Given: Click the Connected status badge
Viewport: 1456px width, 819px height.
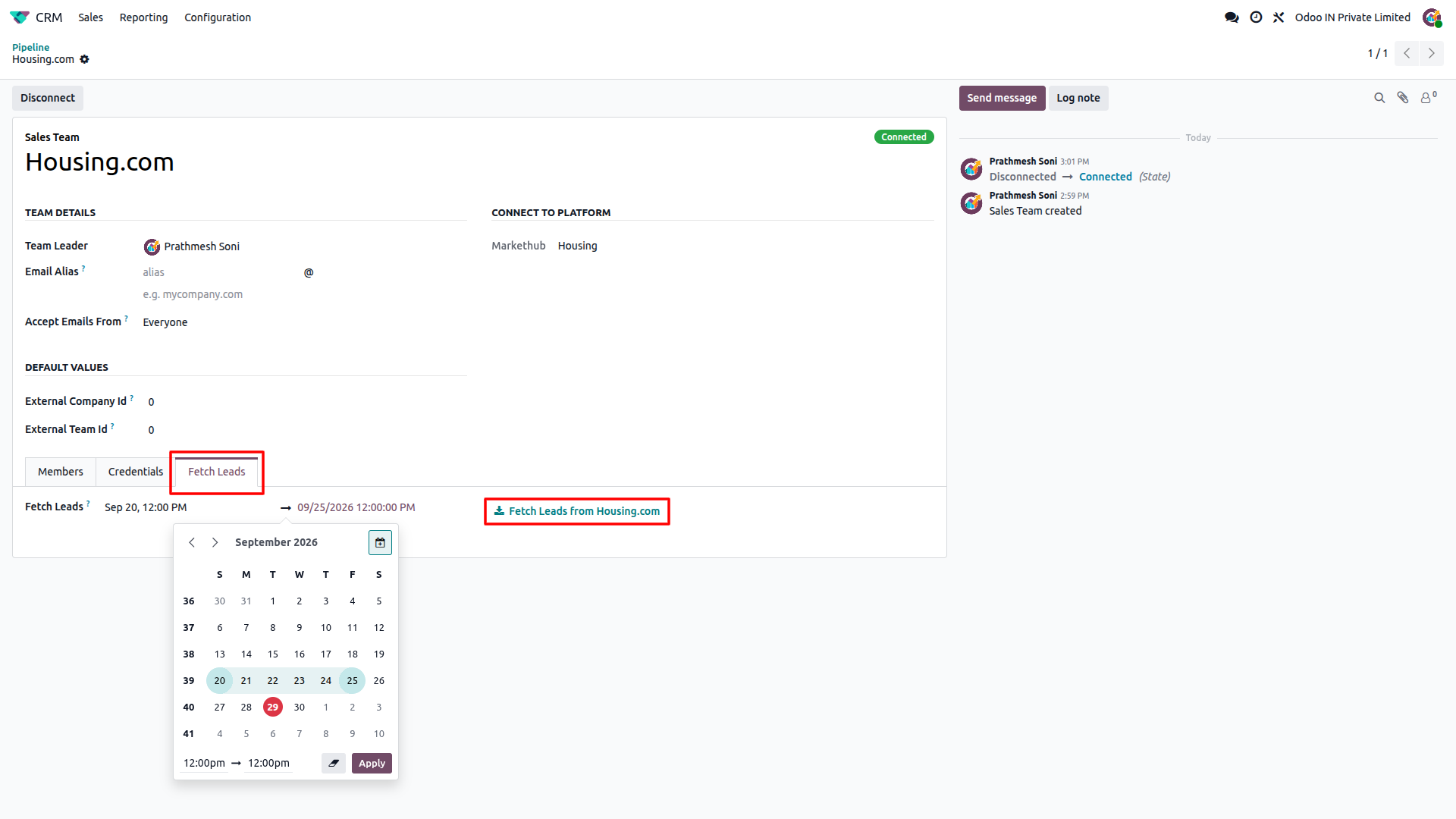Looking at the screenshot, I should point(904,137).
